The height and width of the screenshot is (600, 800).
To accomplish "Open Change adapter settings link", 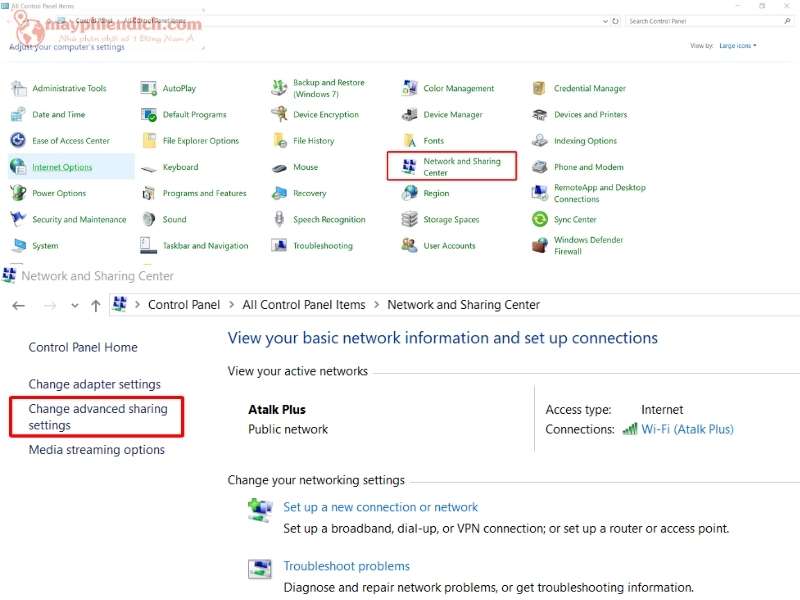I will click(x=94, y=384).
